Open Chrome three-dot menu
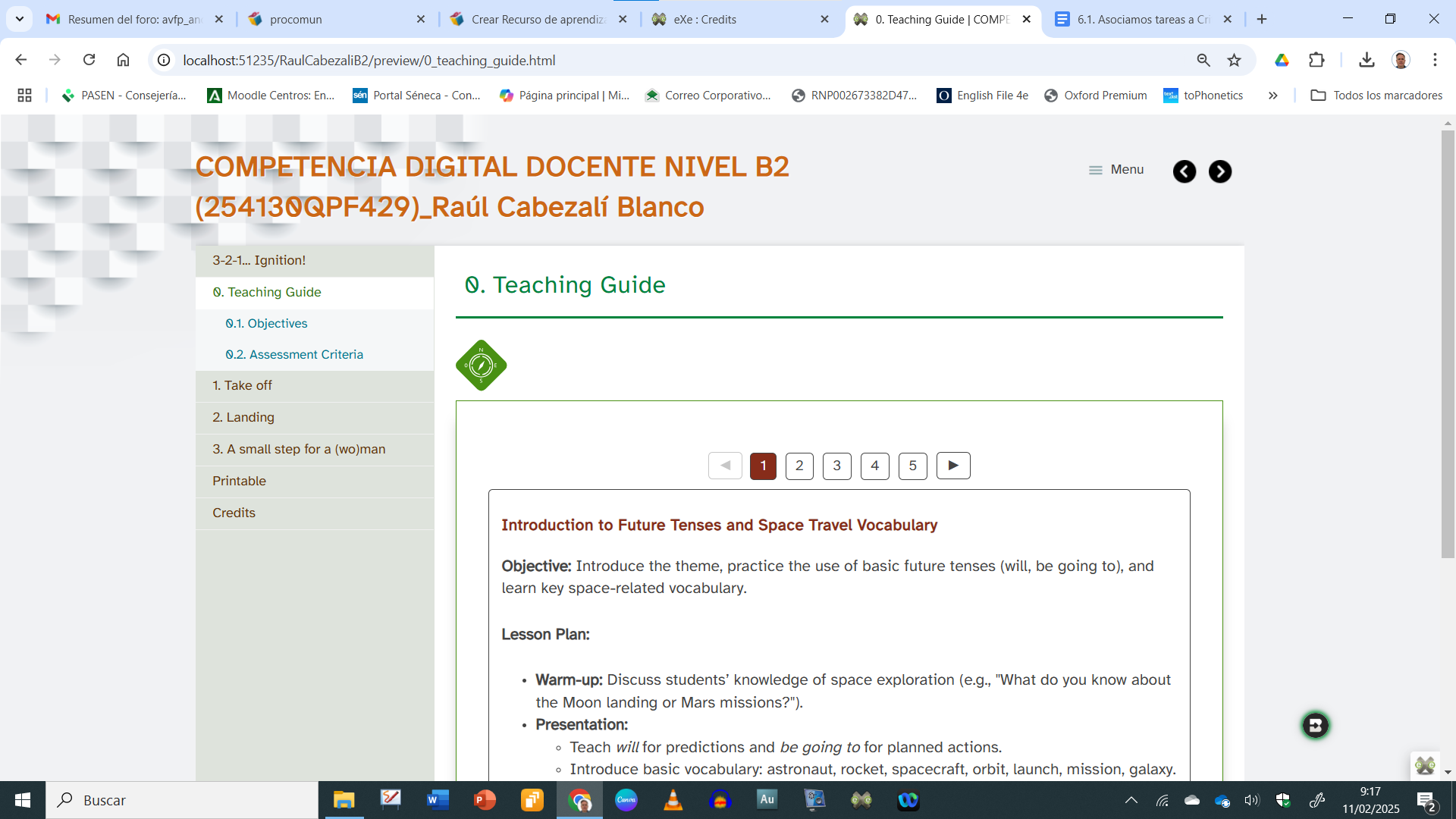Screen dimensions: 1456x819 tap(1435, 60)
